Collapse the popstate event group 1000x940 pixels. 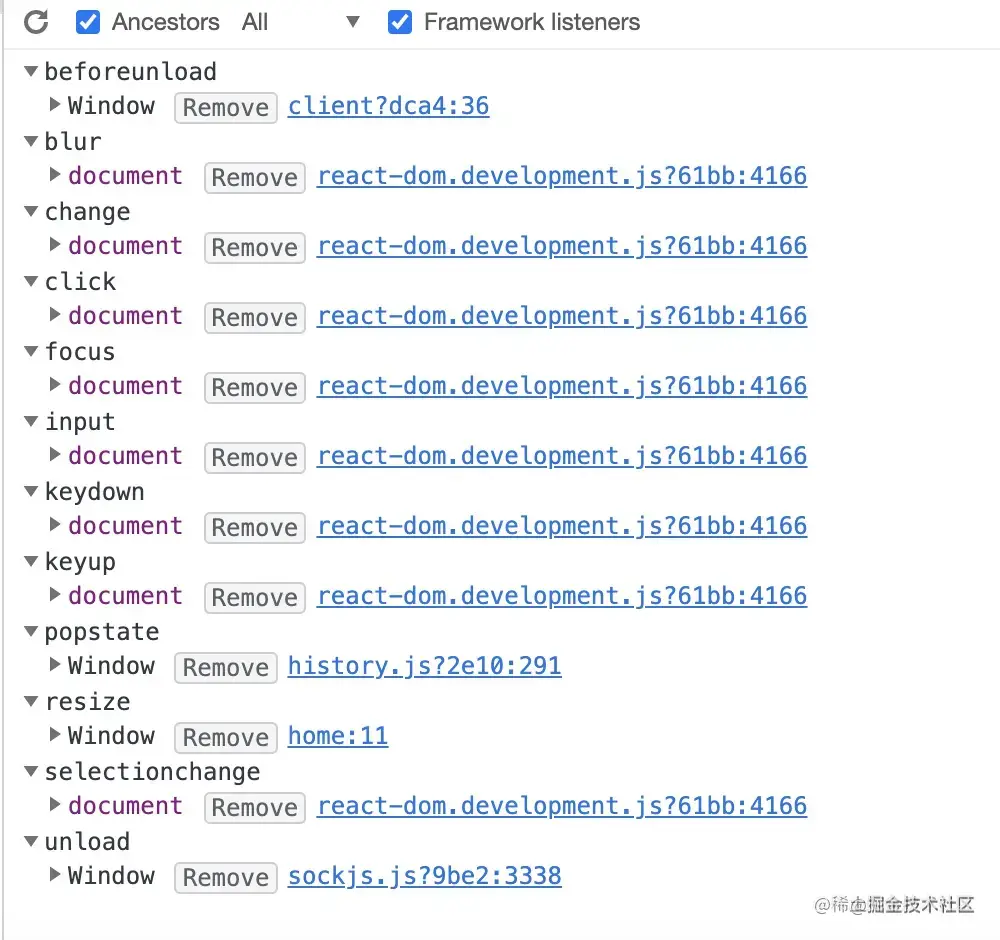tap(30, 631)
